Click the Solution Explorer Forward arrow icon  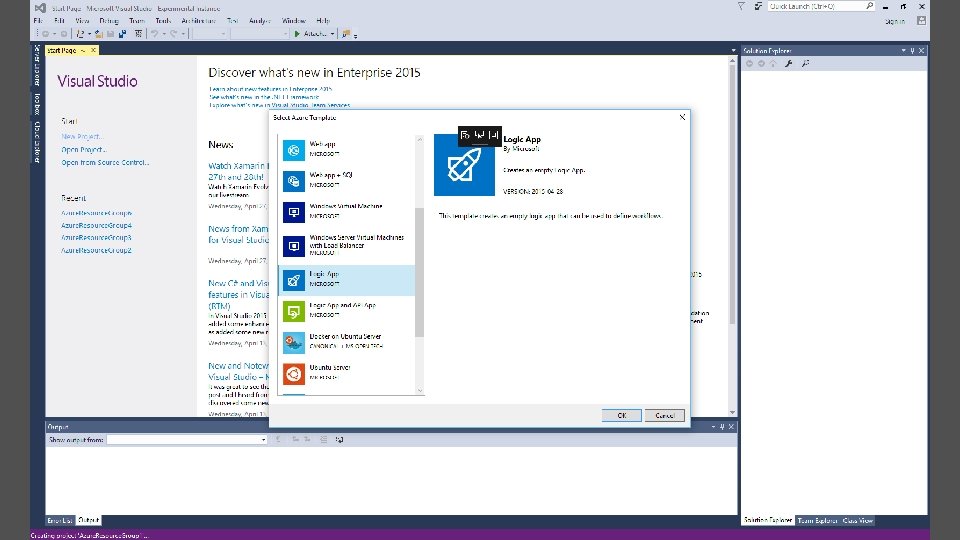coord(761,64)
